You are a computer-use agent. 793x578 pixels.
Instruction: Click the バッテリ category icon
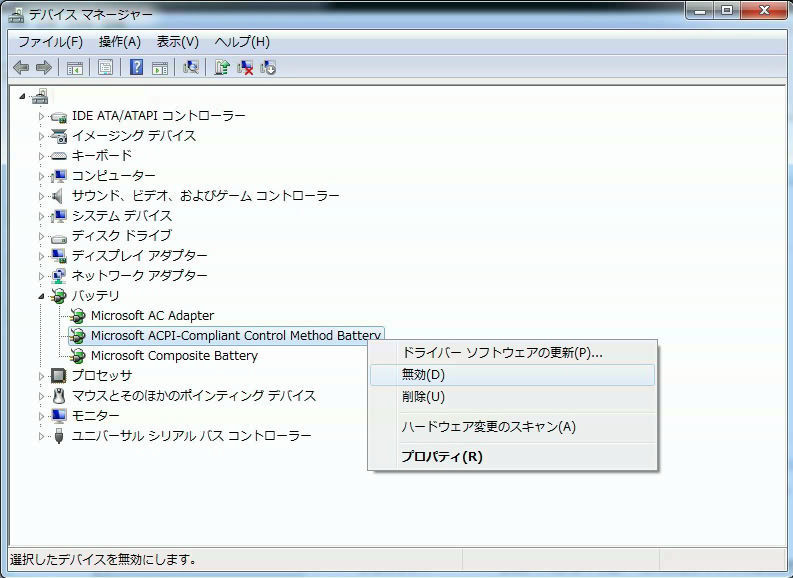(x=59, y=296)
